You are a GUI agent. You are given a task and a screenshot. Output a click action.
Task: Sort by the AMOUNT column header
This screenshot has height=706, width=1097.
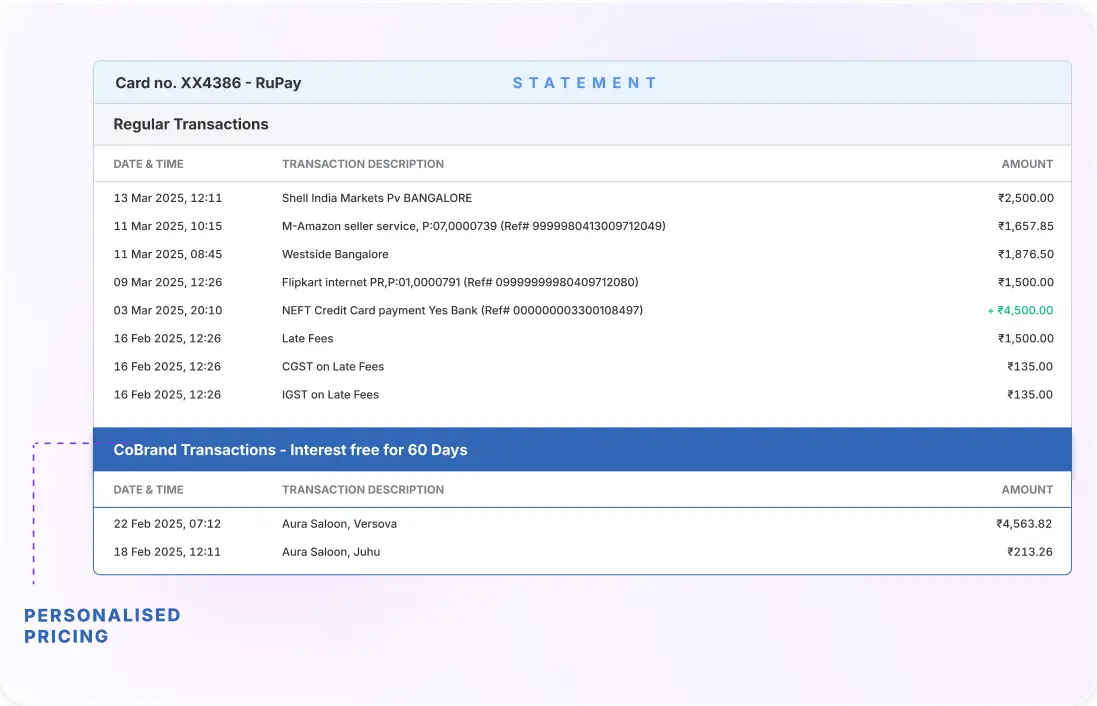point(1027,163)
